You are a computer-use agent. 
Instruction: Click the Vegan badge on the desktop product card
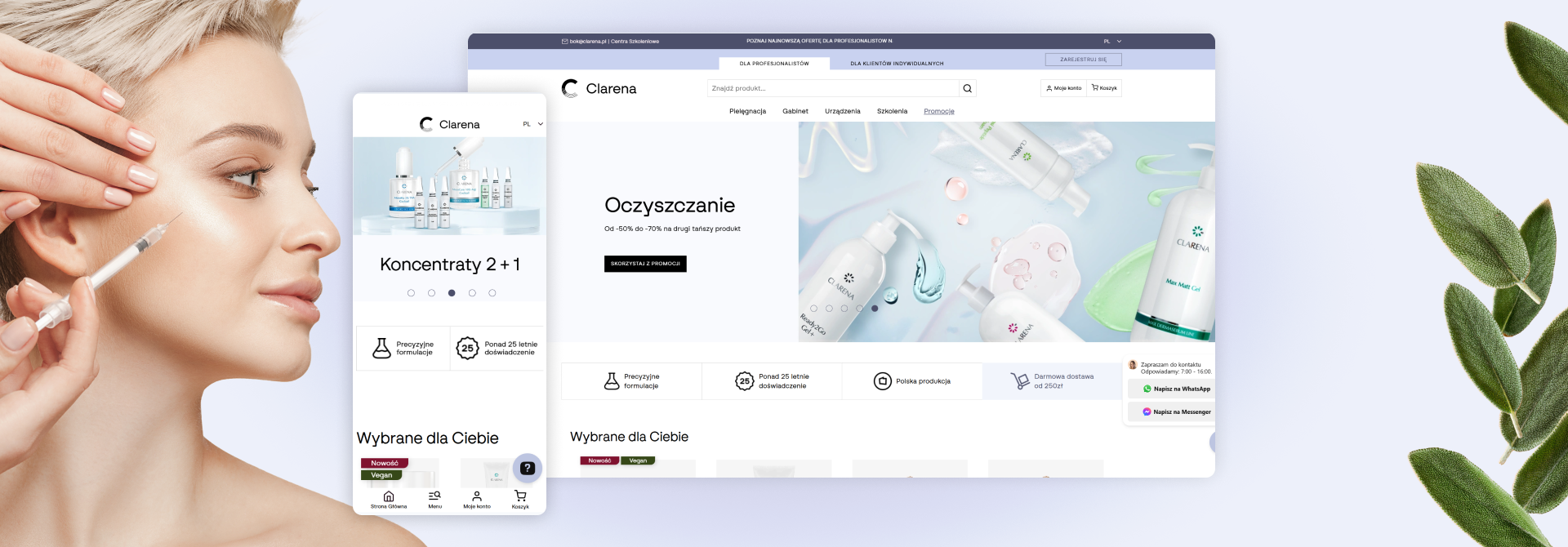tap(638, 460)
